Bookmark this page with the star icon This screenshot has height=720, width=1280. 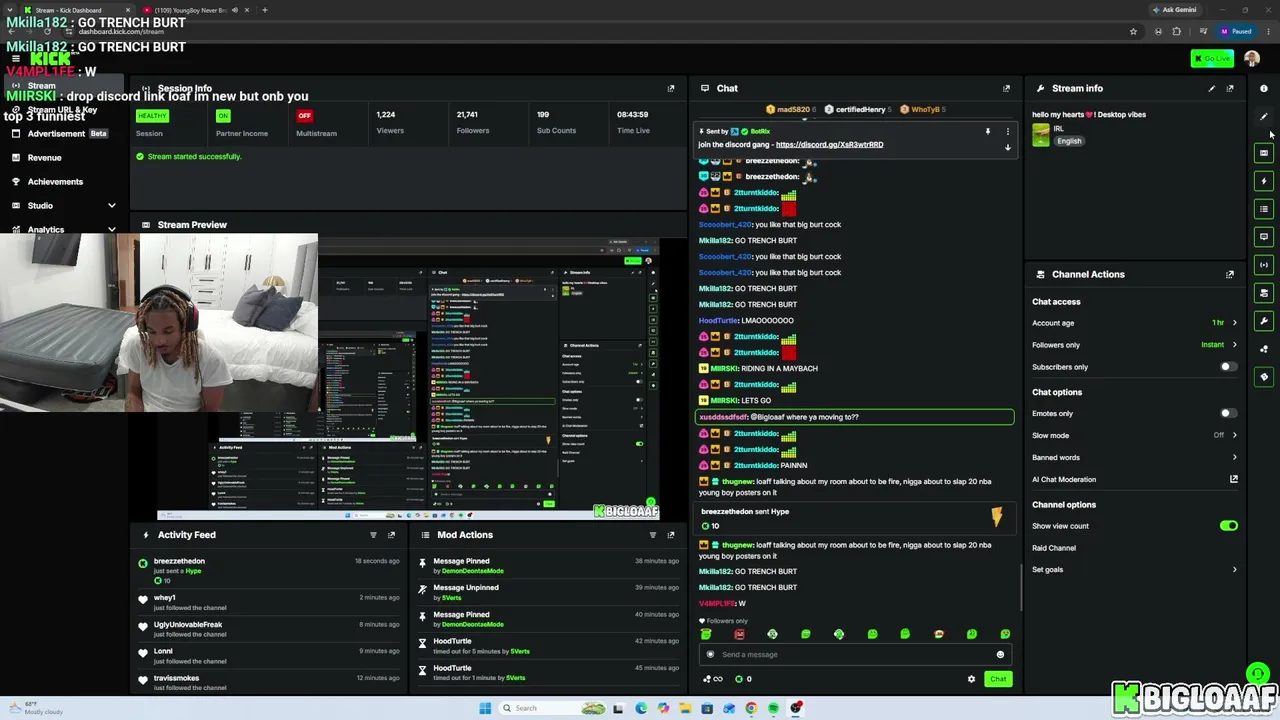click(1133, 31)
